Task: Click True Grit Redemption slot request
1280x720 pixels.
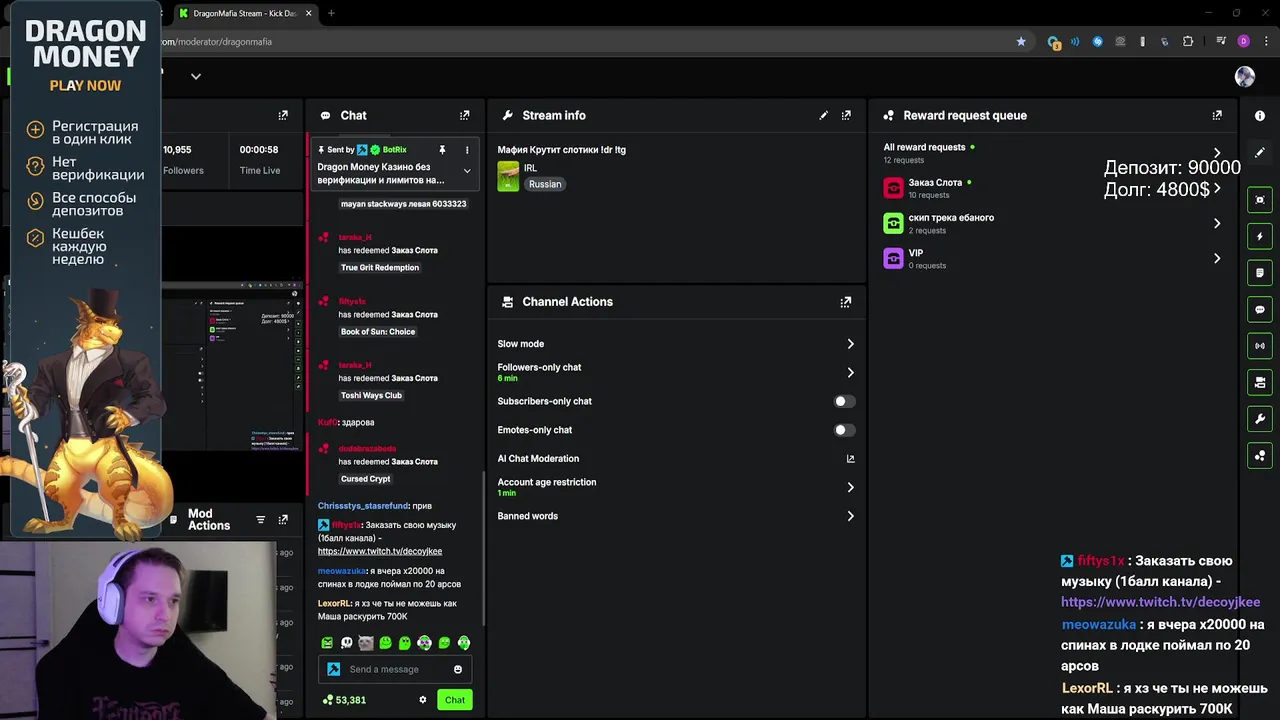Action: (380, 268)
